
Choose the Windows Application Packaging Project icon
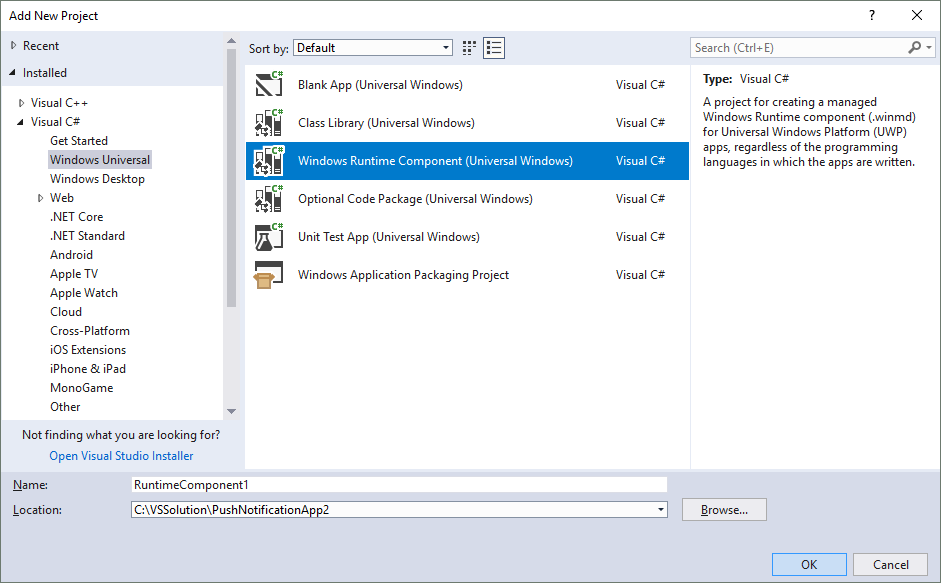pyautogui.click(x=269, y=275)
